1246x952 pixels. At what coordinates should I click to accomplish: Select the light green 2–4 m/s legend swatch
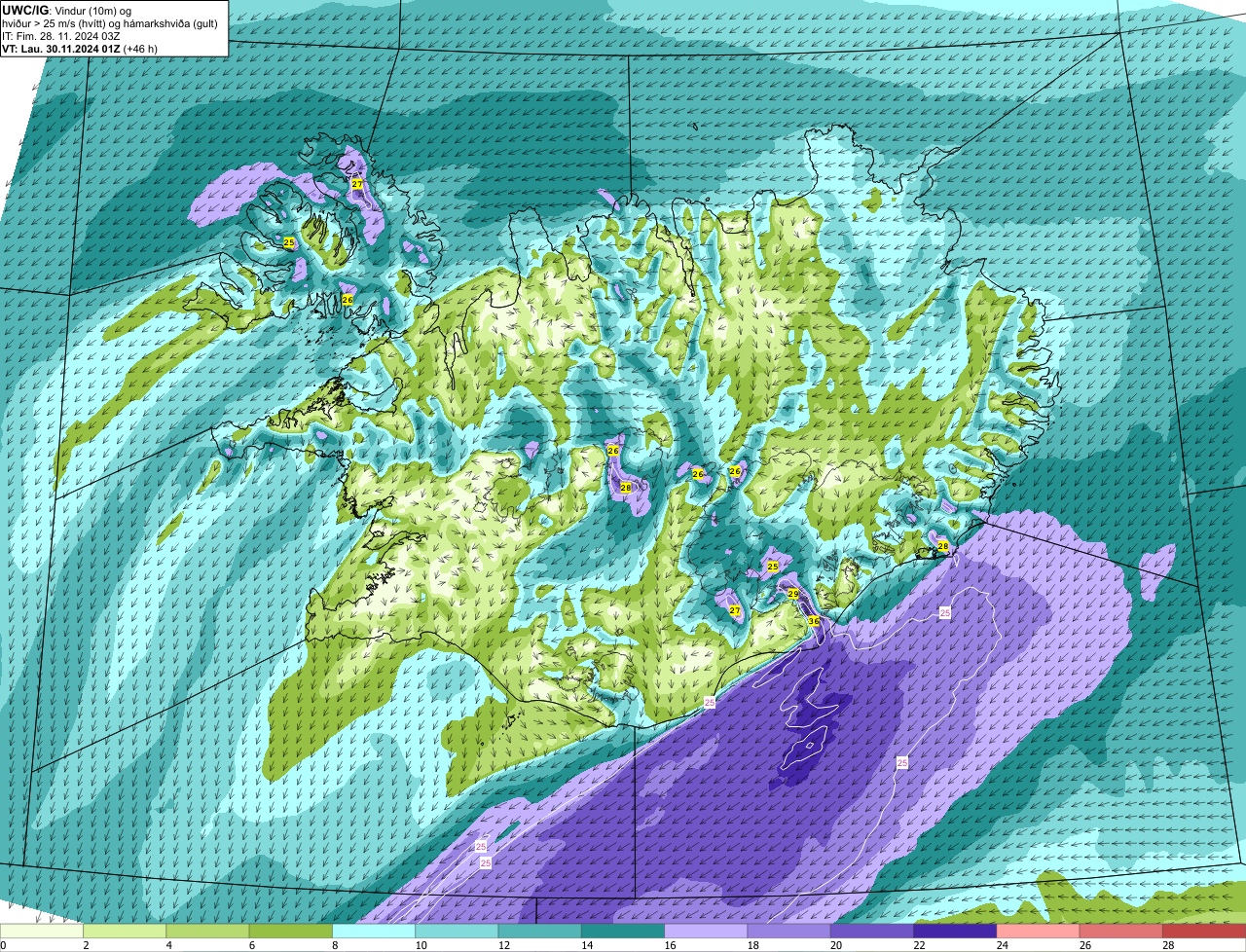pyautogui.click(x=125, y=931)
